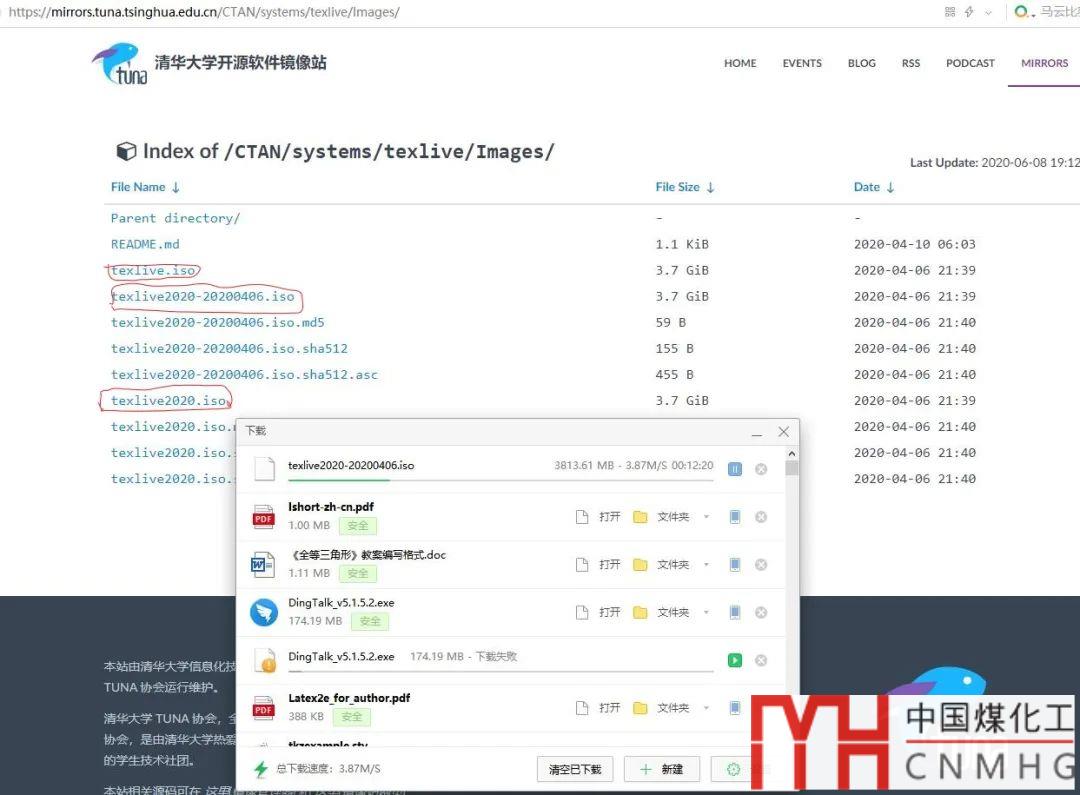Viewport: 1080px width, 795px height.
Task: Open PODCAST in the TUNA navigation
Action: point(970,63)
